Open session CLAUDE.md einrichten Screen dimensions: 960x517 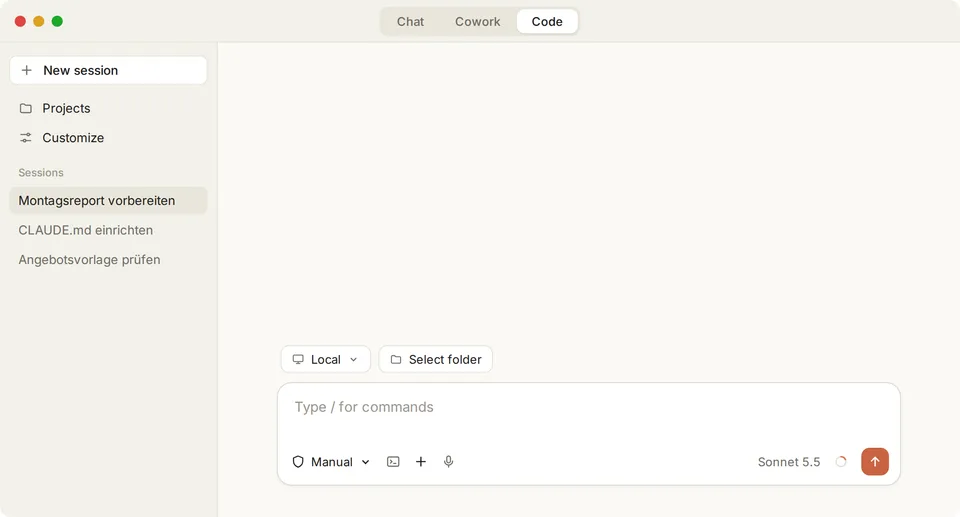tap(108, 230)
